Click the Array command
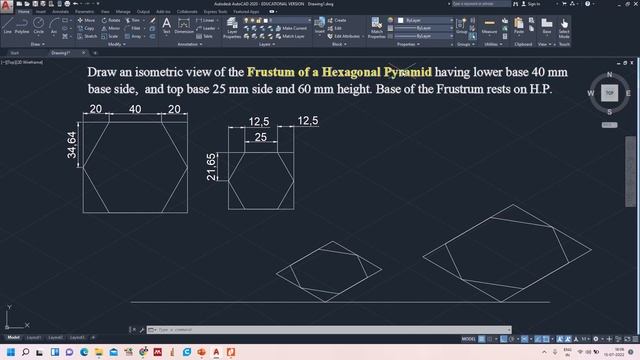Viewport: 640px width, 360px height. [x=133, y=36]
